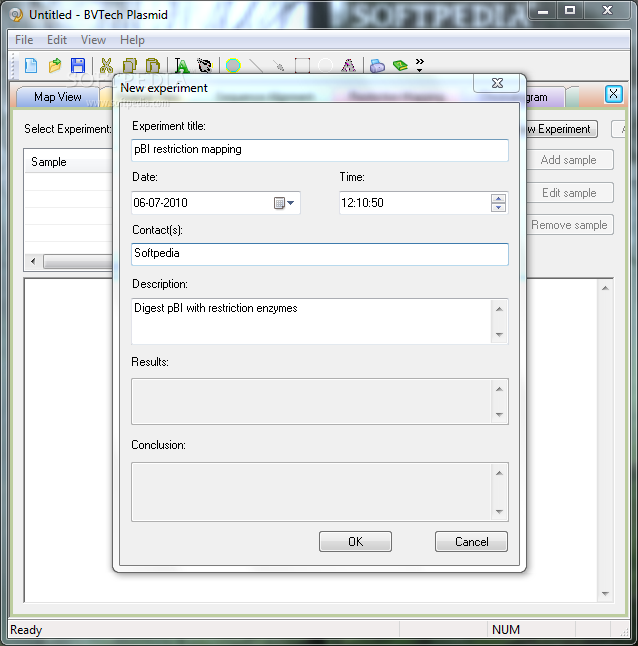The image size is (638, 646).
Task: Switch to the Map View tab
Action: [x=58, y=97]
